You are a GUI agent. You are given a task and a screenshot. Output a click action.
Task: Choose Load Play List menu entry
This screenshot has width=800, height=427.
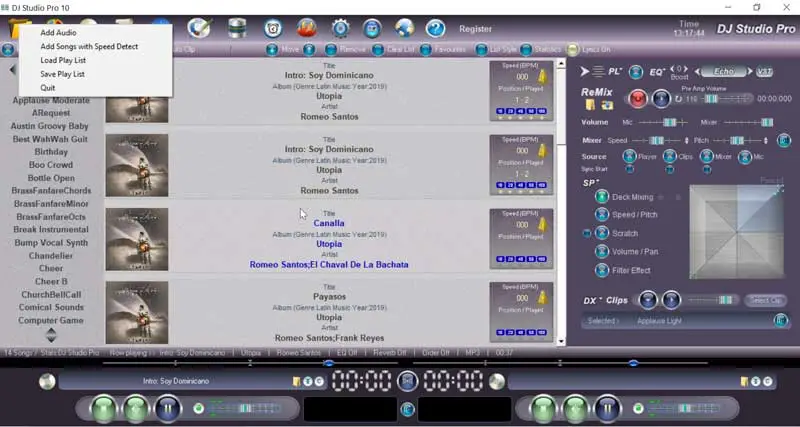click(x=63, y=60)
